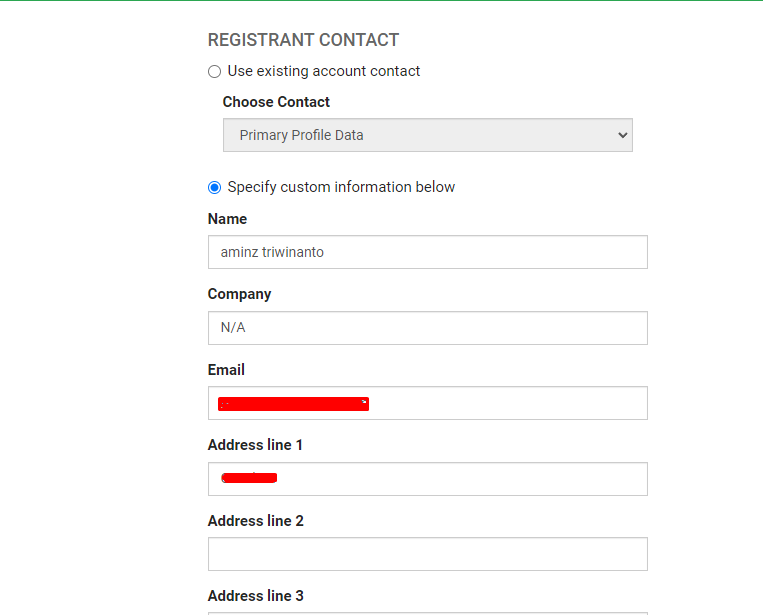Click the redacted red text in Email field
This screenshot has height=615, width=763.
(293, 404)
